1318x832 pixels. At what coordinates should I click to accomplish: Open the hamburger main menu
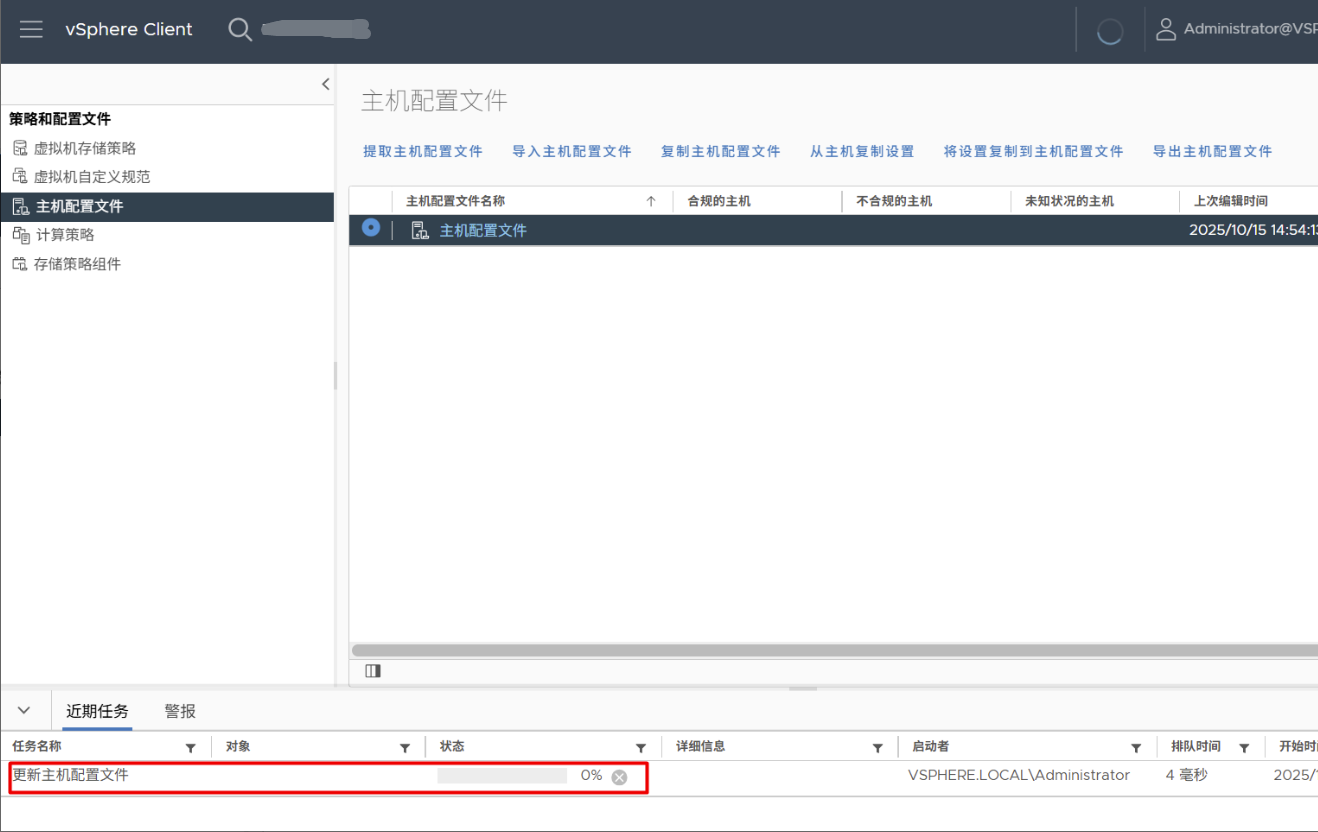coord(31,29)
